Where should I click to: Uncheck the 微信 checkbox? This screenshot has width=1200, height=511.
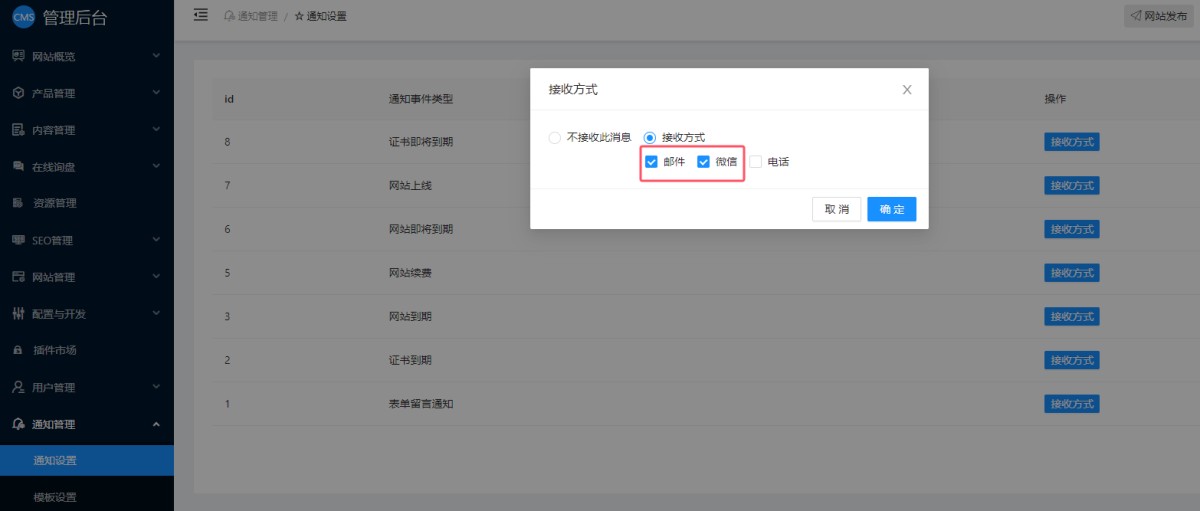coord(703,161)
